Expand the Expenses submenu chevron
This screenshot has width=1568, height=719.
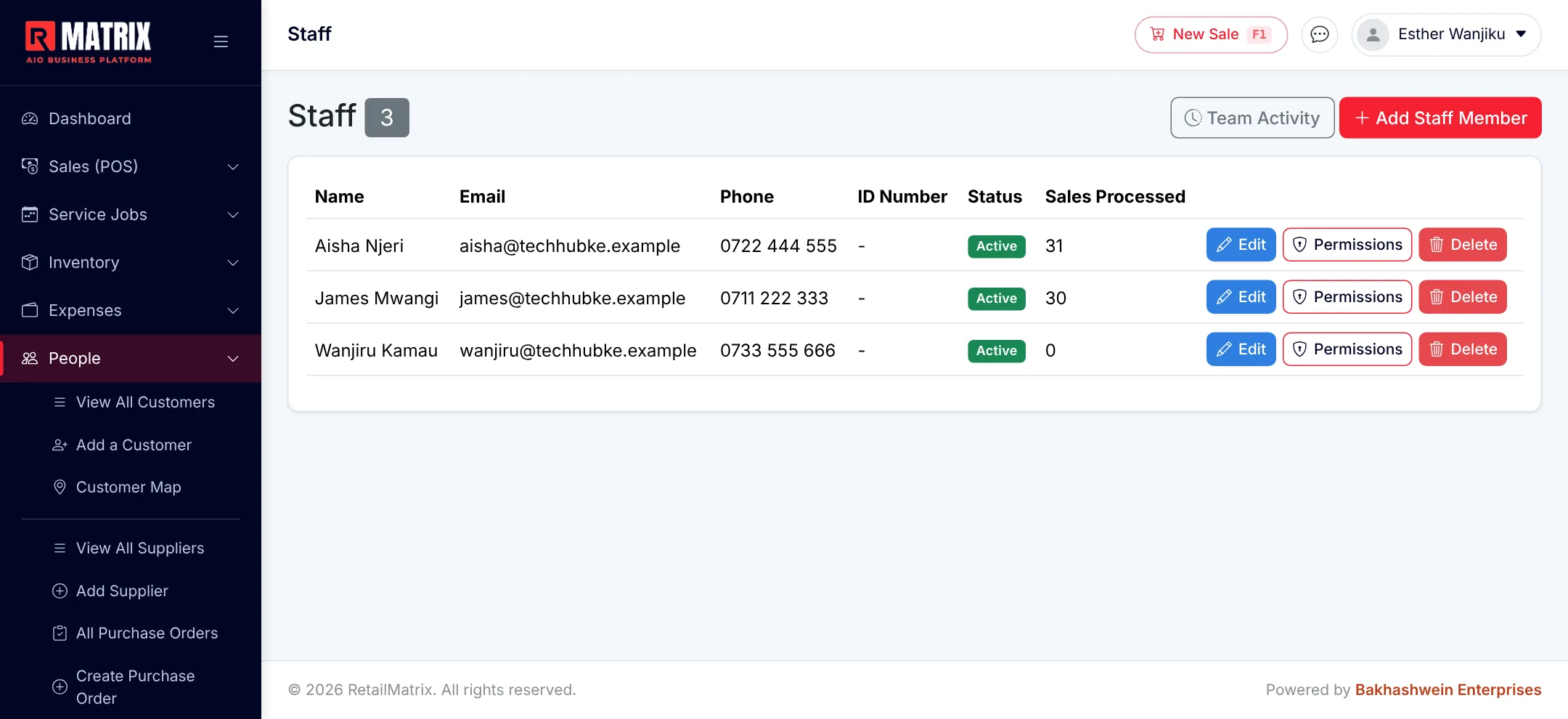(x=233, y=311)
